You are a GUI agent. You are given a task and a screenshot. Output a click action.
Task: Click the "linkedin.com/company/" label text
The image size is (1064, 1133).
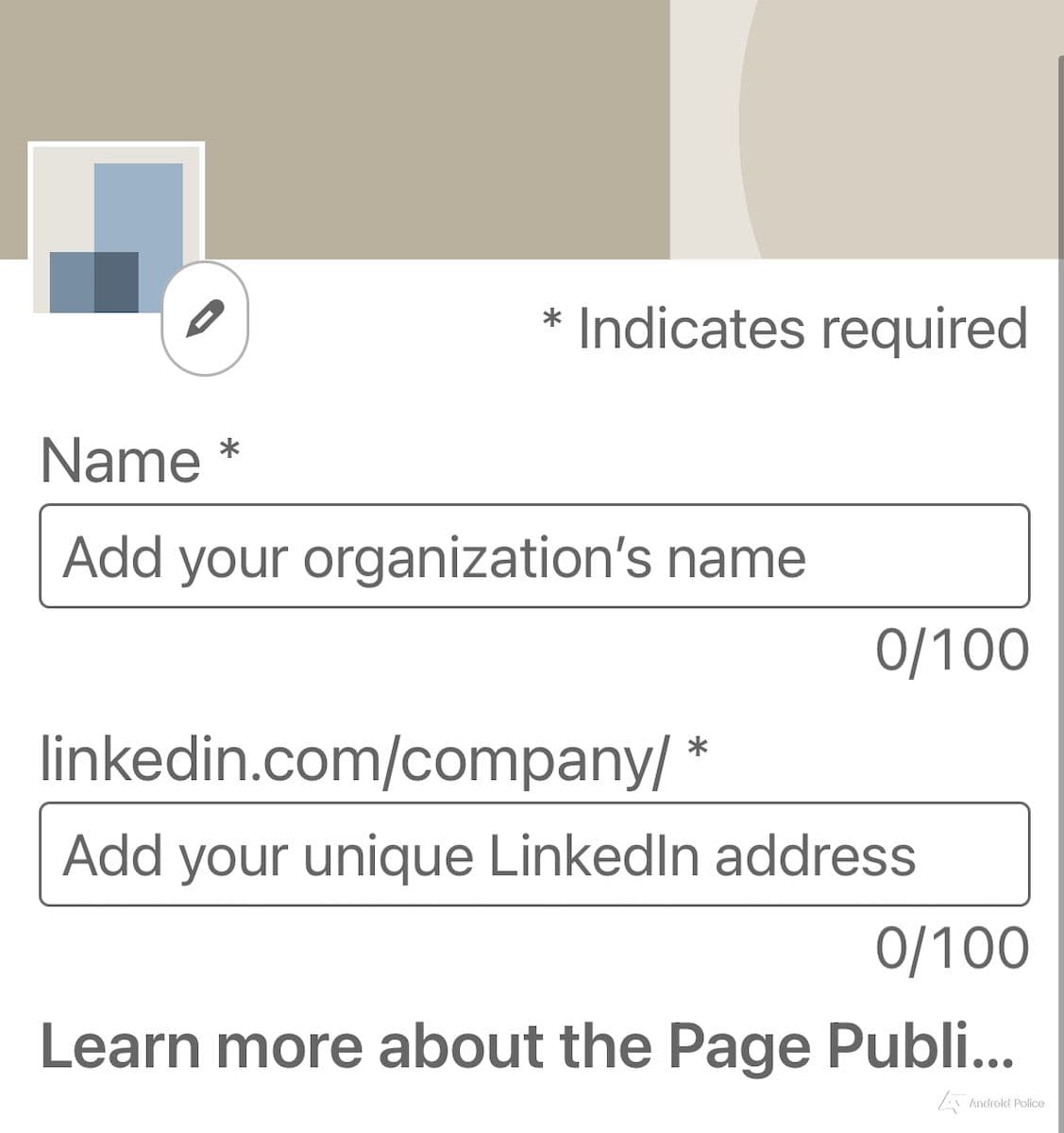[353, 760]
